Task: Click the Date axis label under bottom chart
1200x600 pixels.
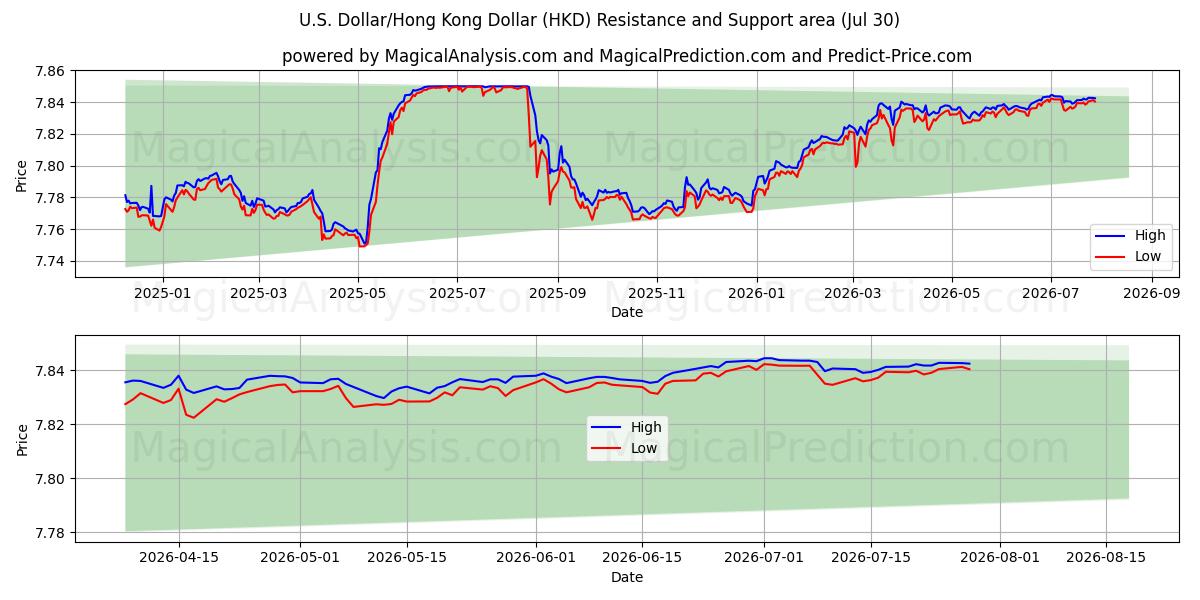Action: pos(627,578)
